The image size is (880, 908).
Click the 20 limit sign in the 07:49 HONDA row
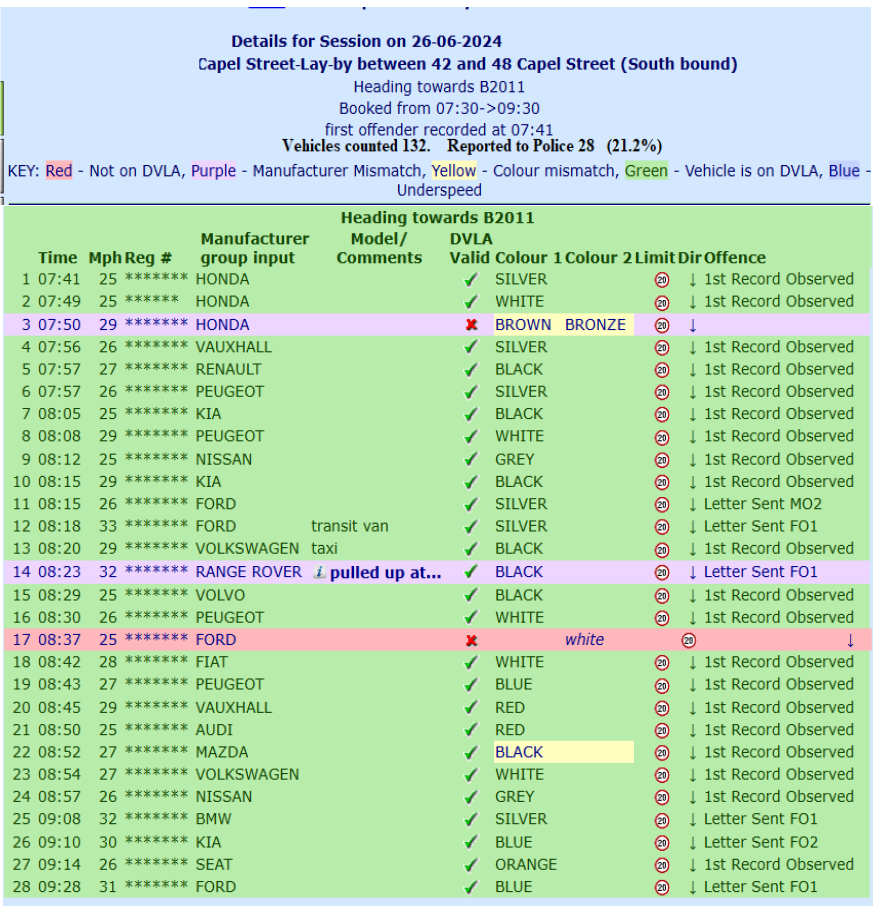tap(662, 303)
